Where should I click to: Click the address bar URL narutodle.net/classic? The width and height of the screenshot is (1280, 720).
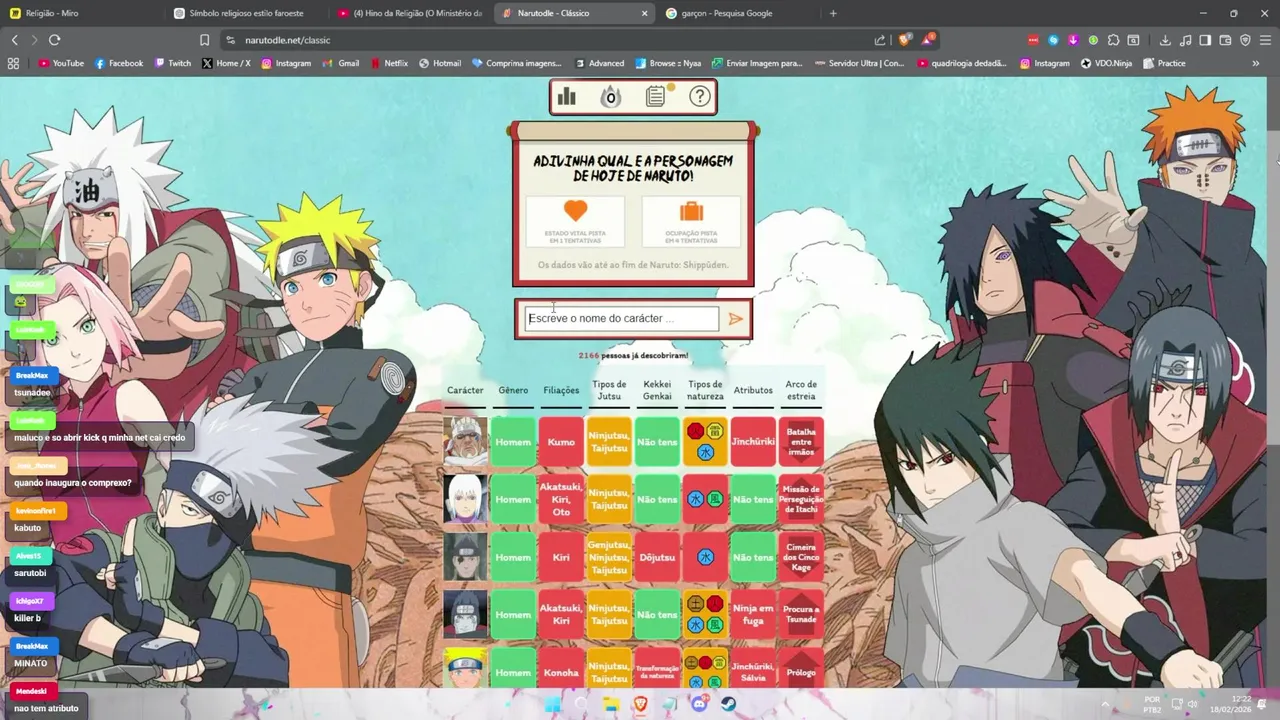click(287, 40)
